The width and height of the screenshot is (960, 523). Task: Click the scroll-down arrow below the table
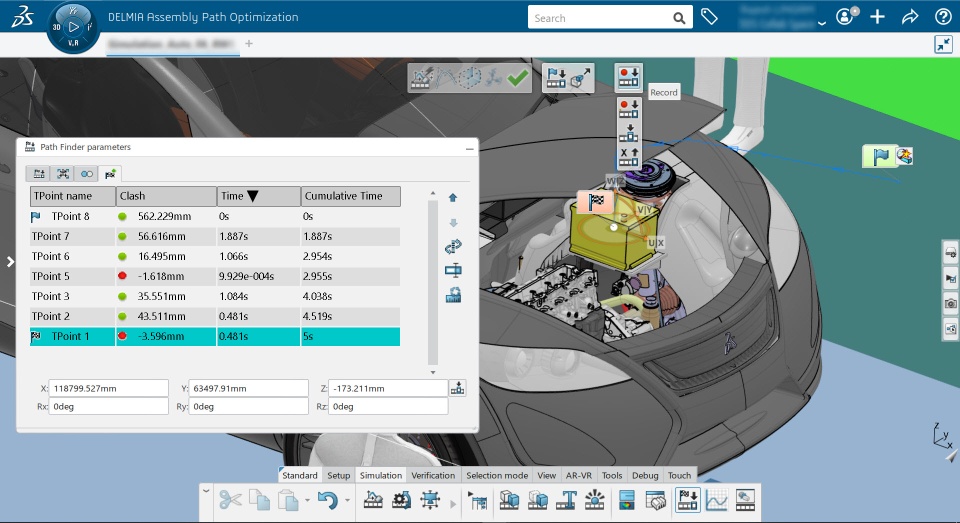433,372
